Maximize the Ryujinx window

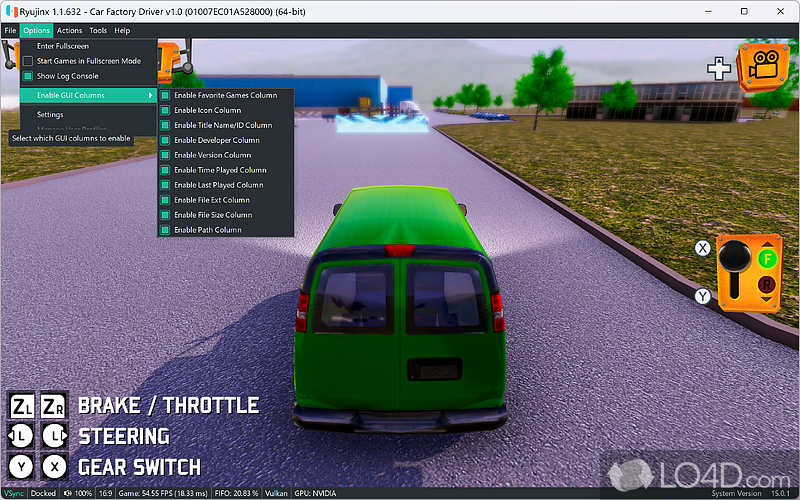(x=744, y=11)
